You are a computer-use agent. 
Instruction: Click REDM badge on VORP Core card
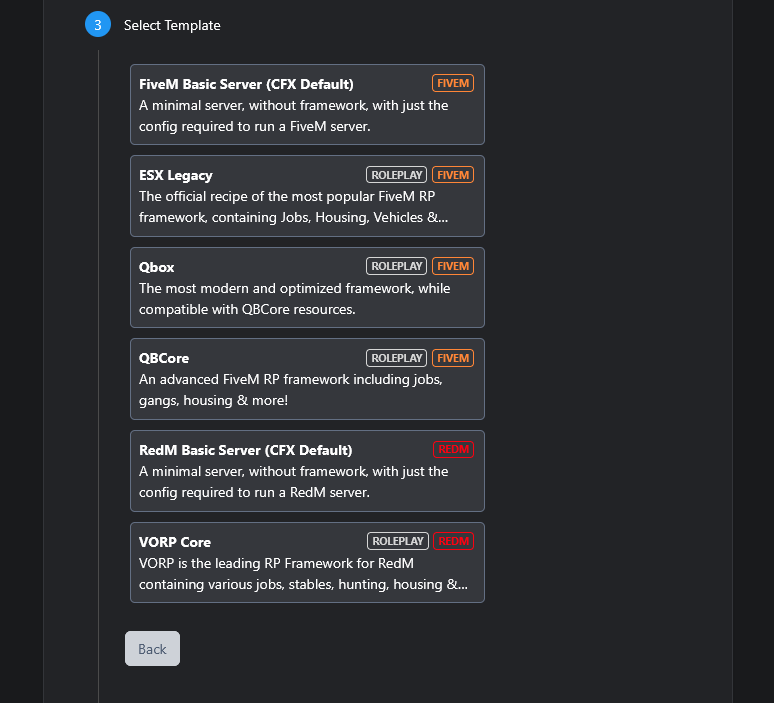pyautogui.click(x=453, y=541)
